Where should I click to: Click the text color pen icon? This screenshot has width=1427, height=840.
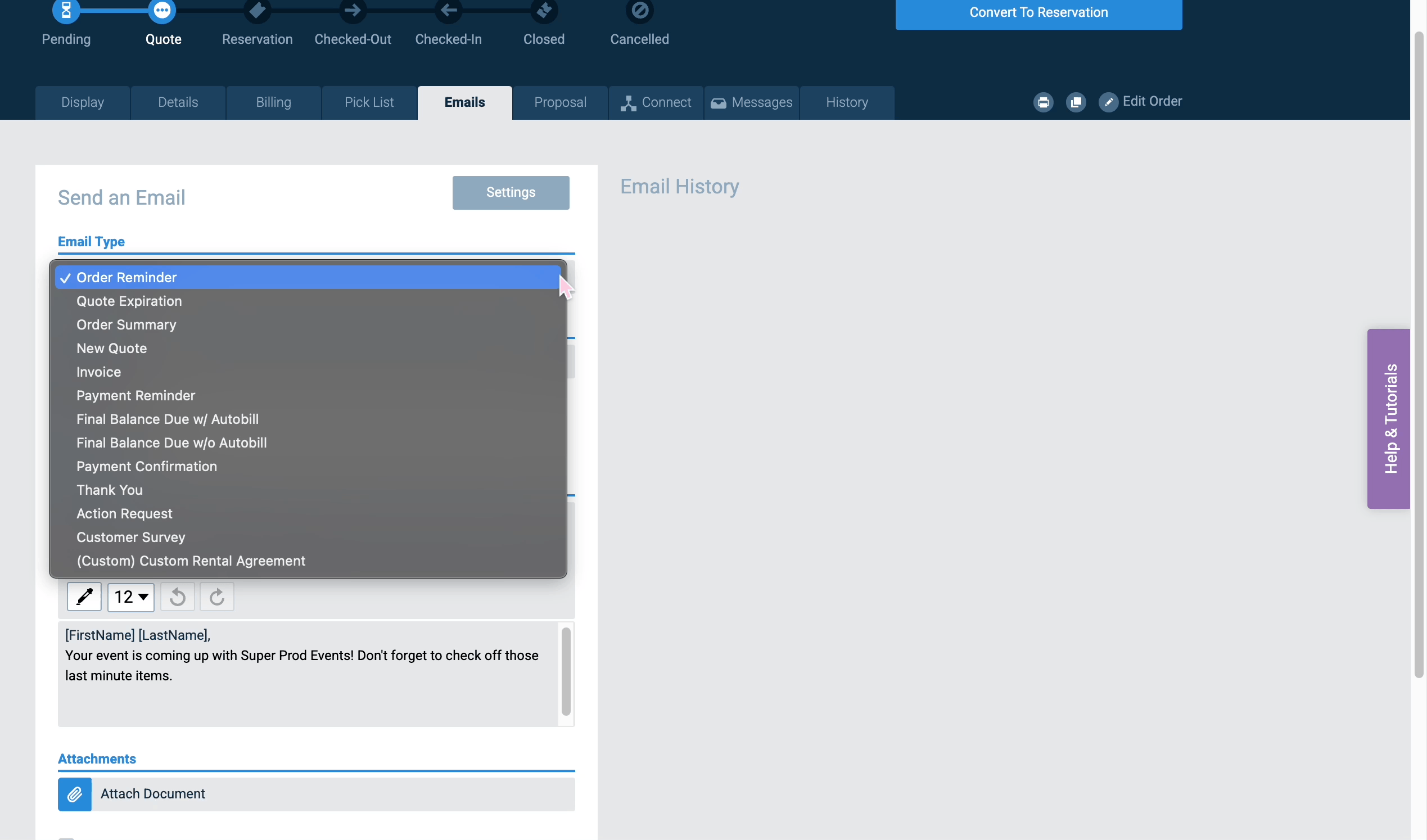point(84,597)
